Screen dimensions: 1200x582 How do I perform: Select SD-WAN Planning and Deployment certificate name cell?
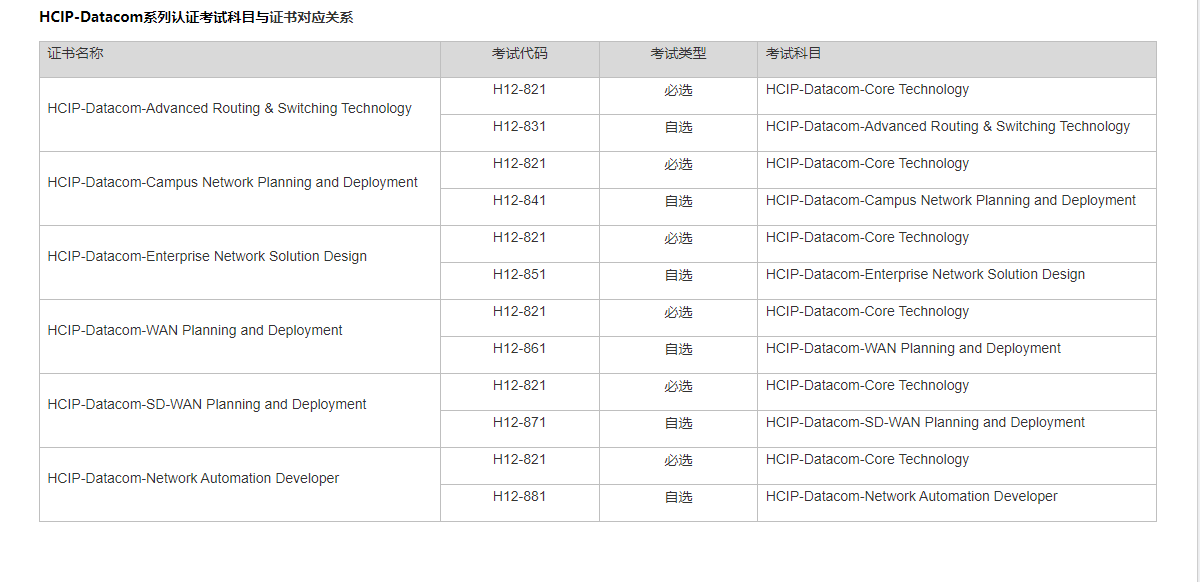[207, 405]
